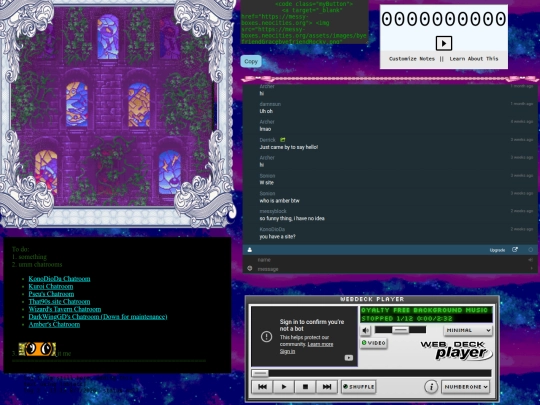Open the MINIMAL skin dropdown
The image size is (540, 405).
tap(468, 330)
